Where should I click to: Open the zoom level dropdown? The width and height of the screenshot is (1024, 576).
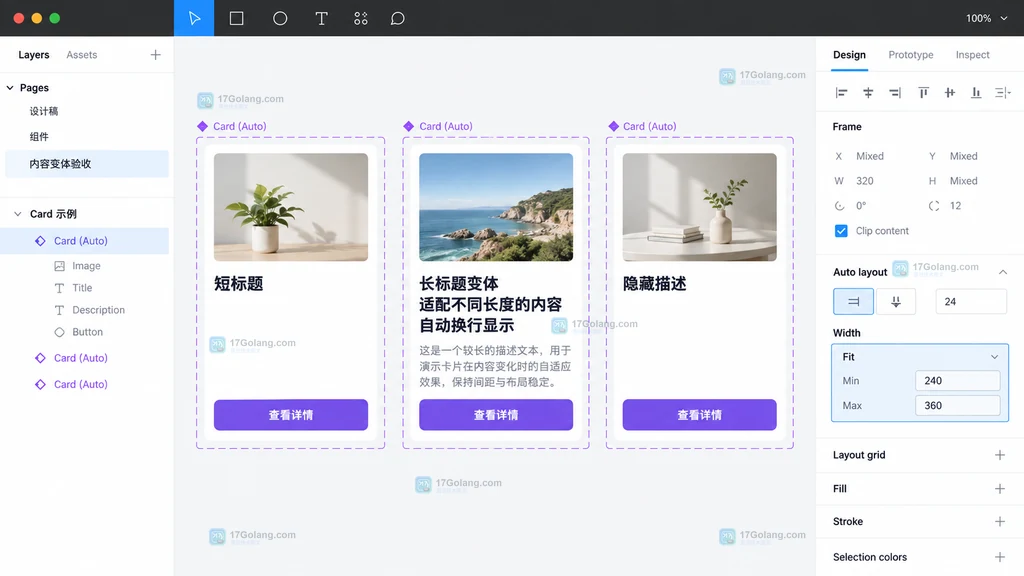coord(987,18)
